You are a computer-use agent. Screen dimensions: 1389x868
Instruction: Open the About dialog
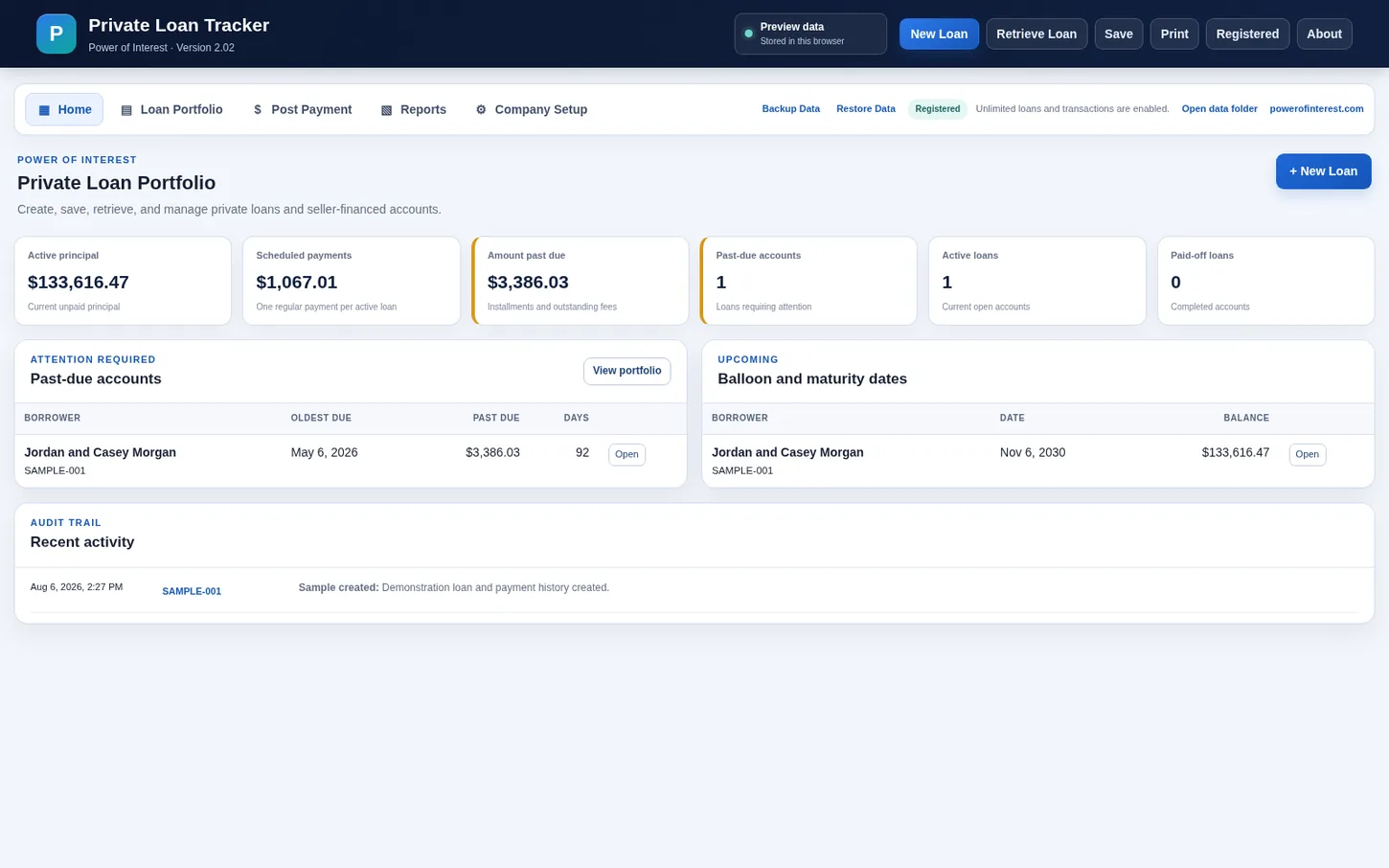point(1324,34)
